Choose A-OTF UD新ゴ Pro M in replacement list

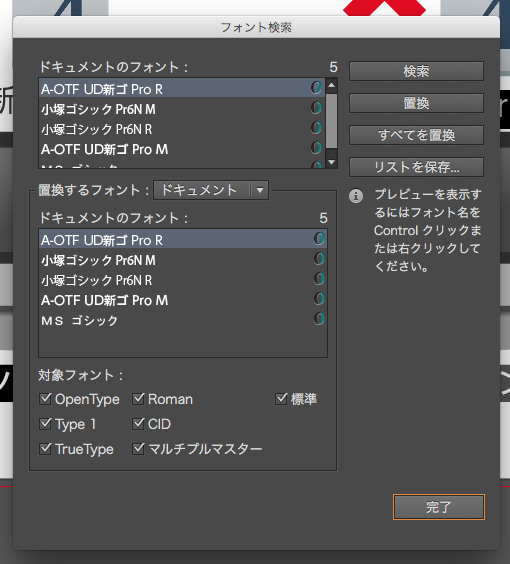[x=183, y=300]
